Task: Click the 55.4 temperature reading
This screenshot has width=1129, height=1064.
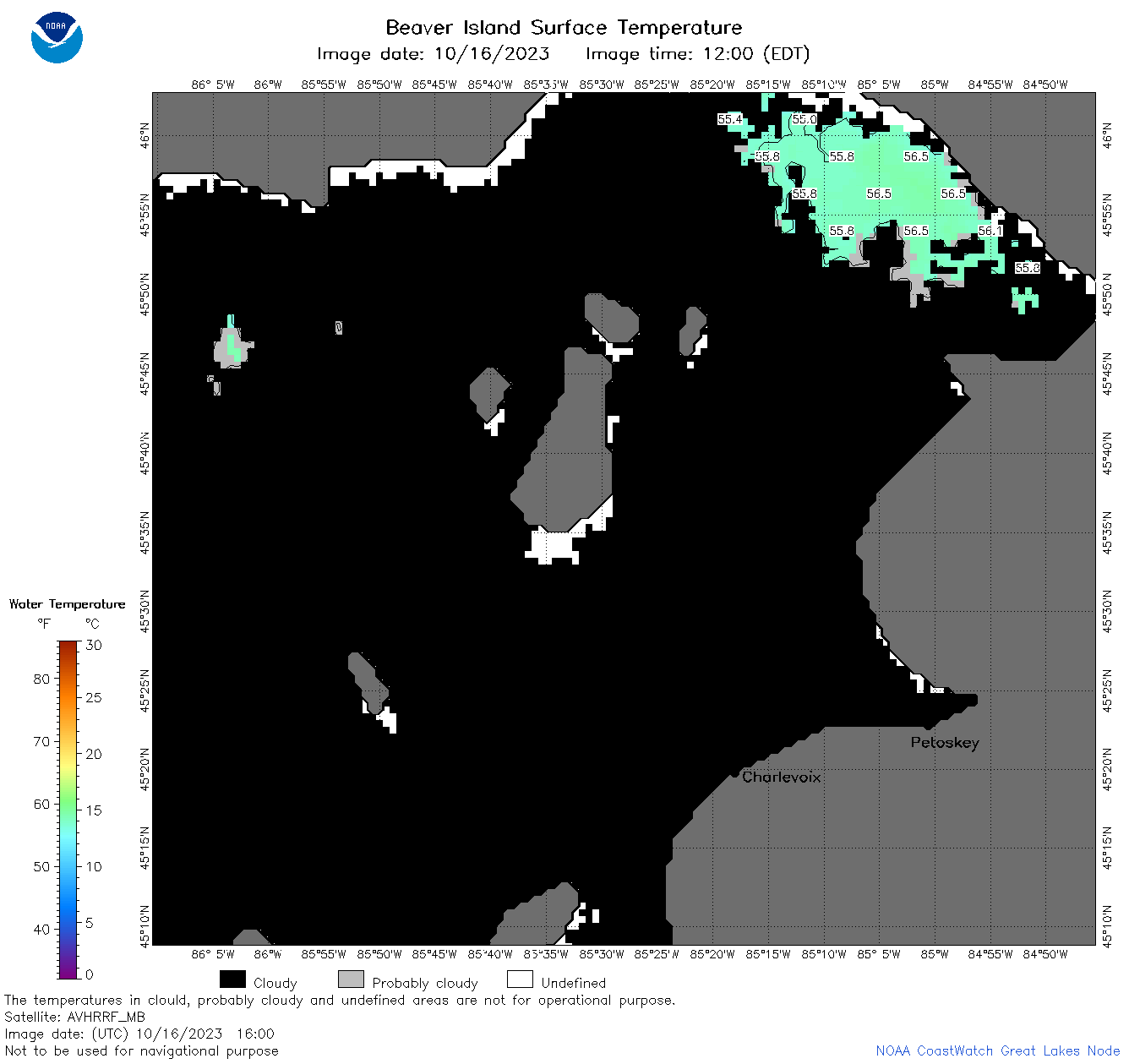Action: tap(729, 119)
